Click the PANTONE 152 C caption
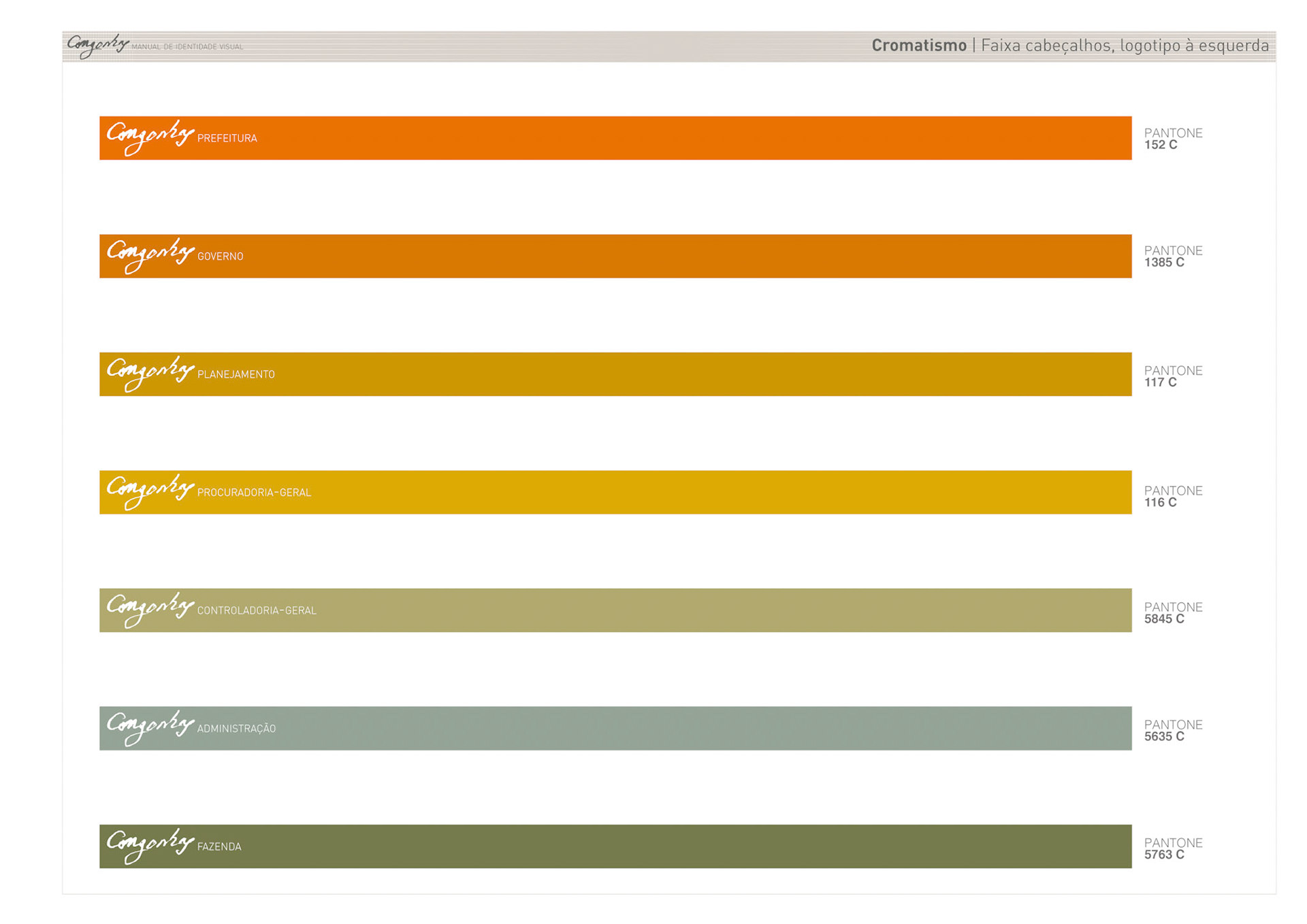The image size is (1307, 924). [x=1173, y=139]
